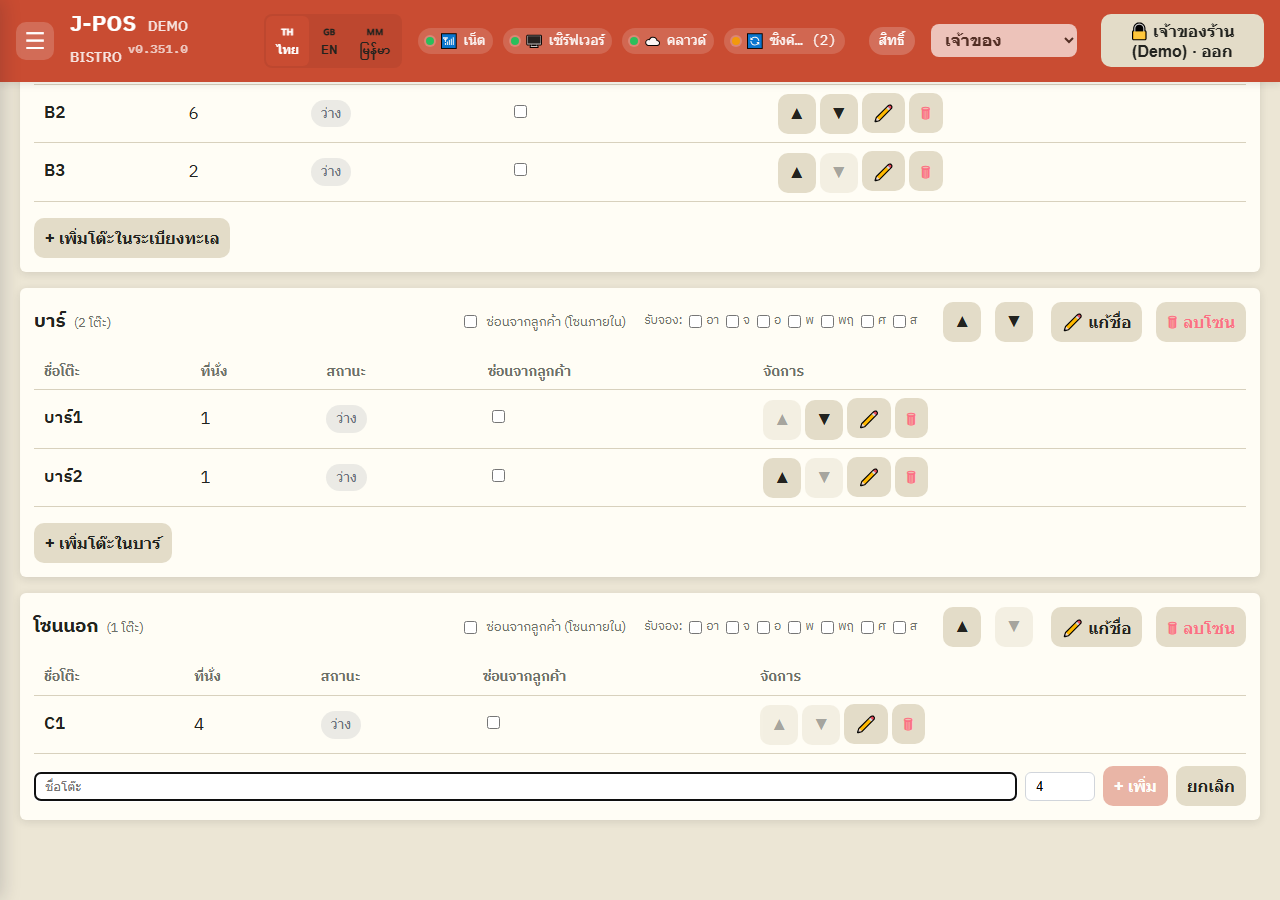Open the เจ้าของ role dropdown
Image resolution: width=1280 pixels, height=900 pixels.
click(x=1004, y=41)
